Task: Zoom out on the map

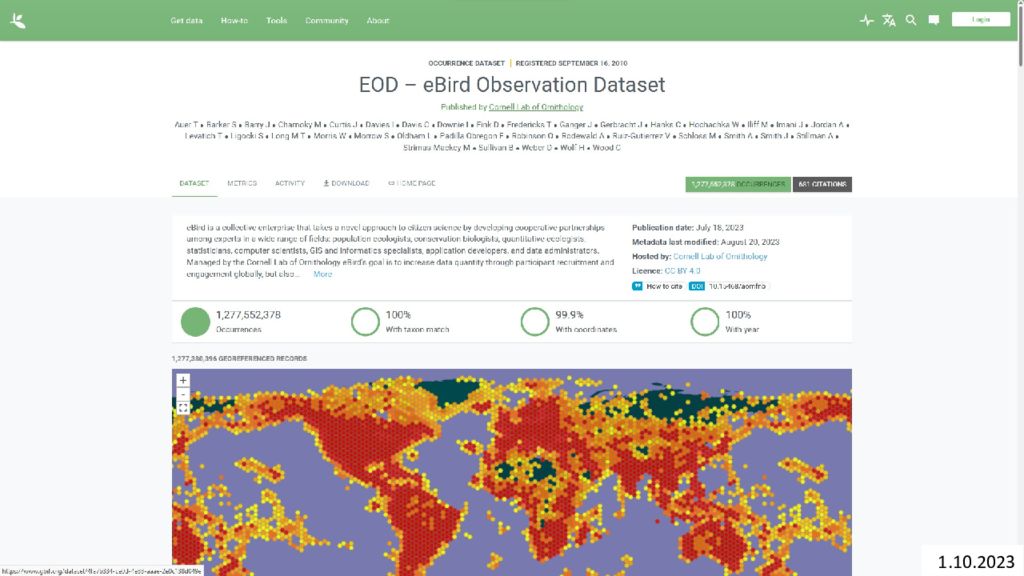Action: pos(183,394)
